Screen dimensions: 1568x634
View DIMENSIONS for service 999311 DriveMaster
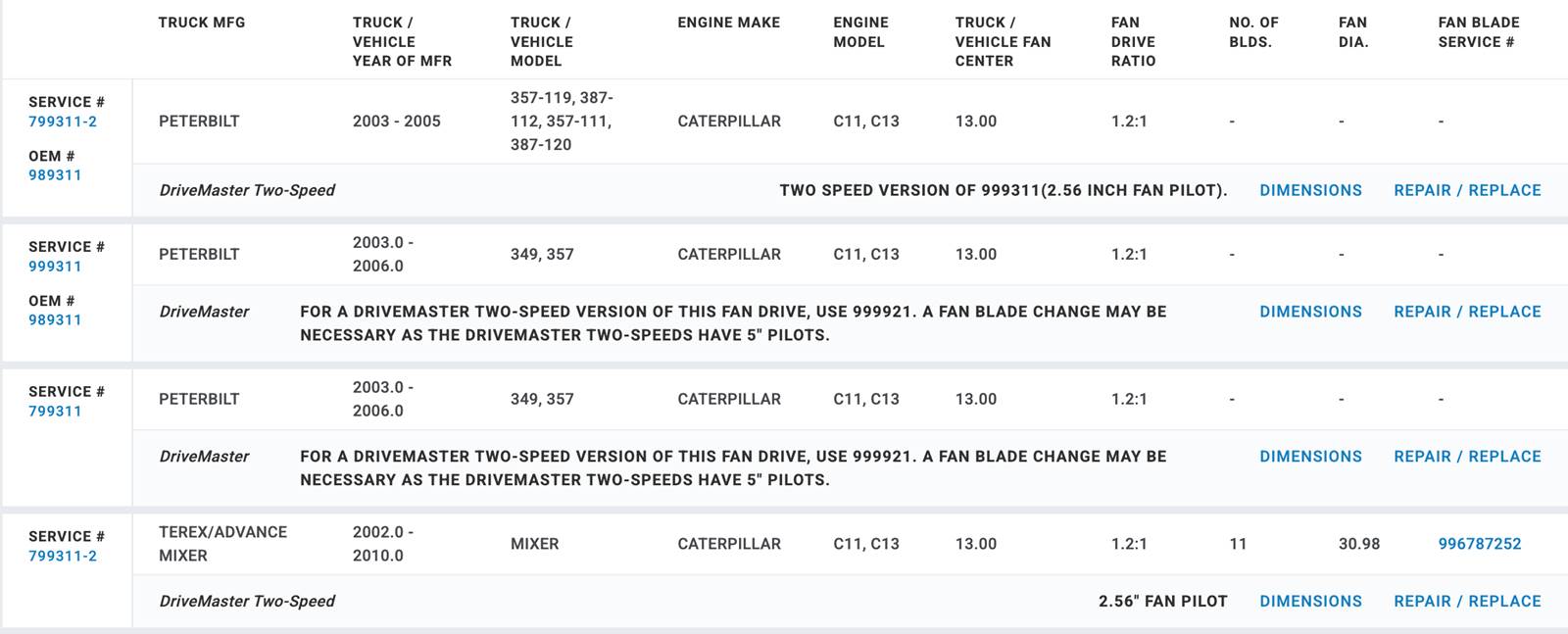pyautogui.click(x=1310, y=312)
